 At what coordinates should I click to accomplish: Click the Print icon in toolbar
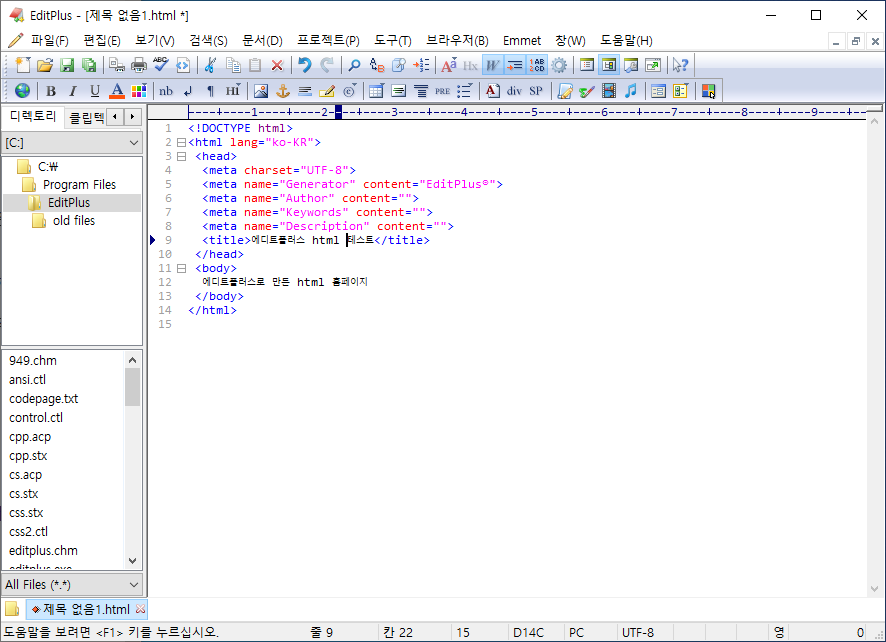click(139, 65)
